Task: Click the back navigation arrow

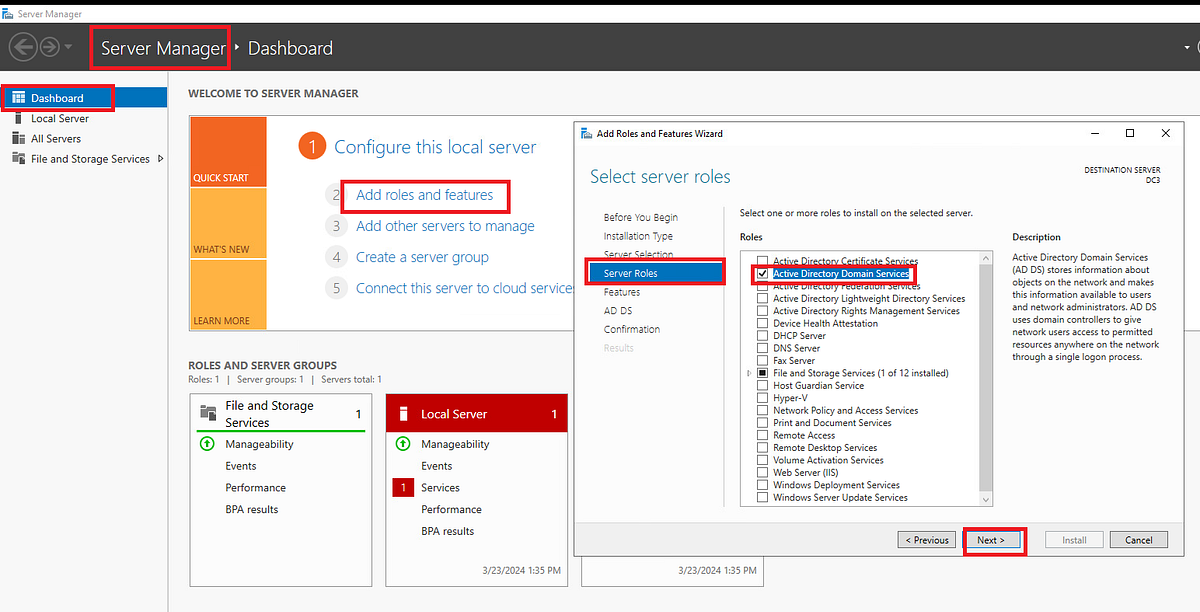Action: click(x=22, y=46)
